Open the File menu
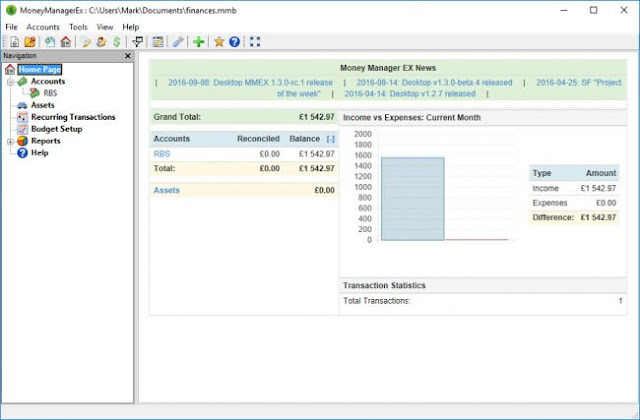This screenshot has height=420, width=640. coord(11,27)
